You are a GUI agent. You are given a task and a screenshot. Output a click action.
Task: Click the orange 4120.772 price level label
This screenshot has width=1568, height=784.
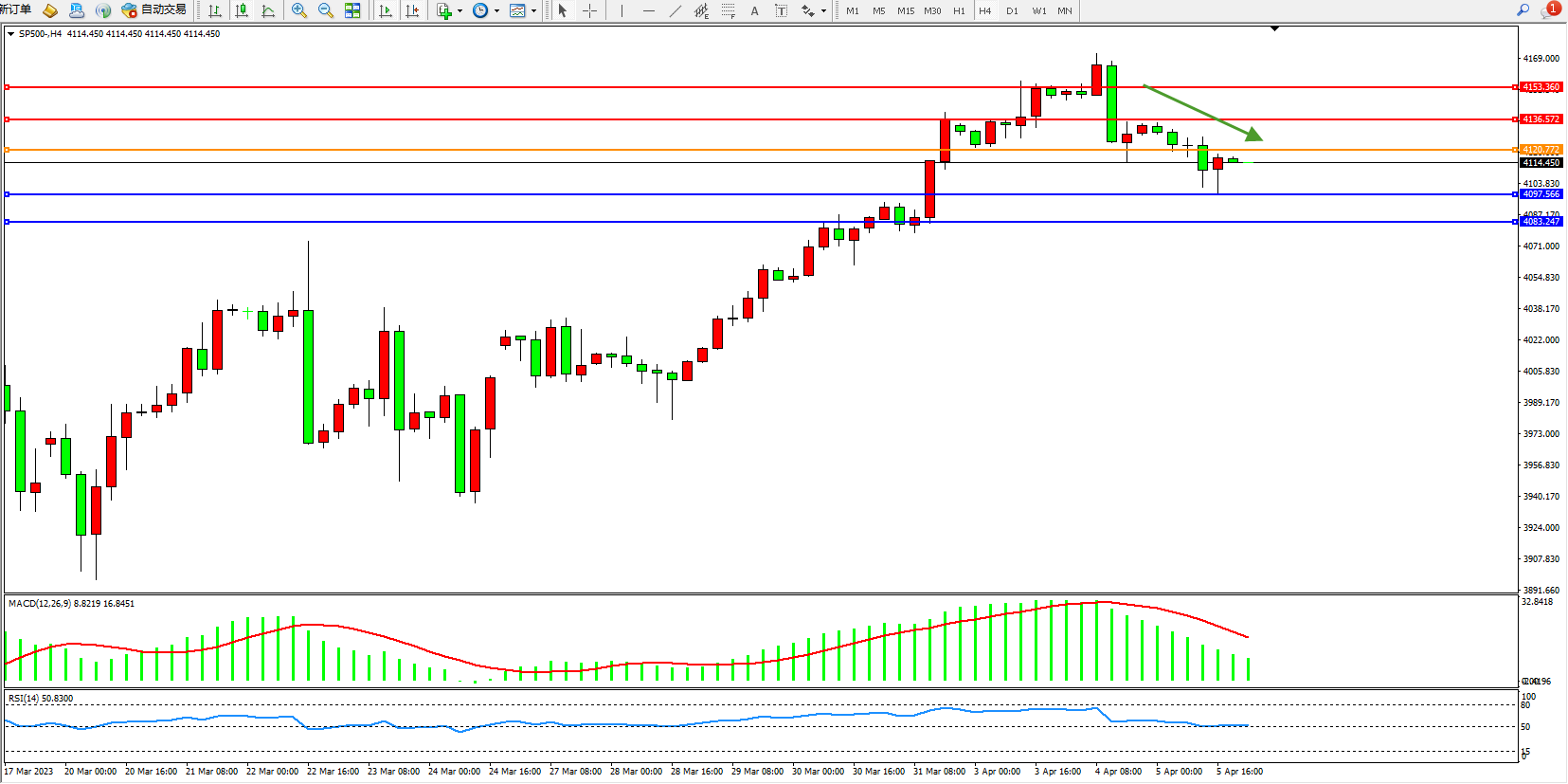tap(1541, 150)
